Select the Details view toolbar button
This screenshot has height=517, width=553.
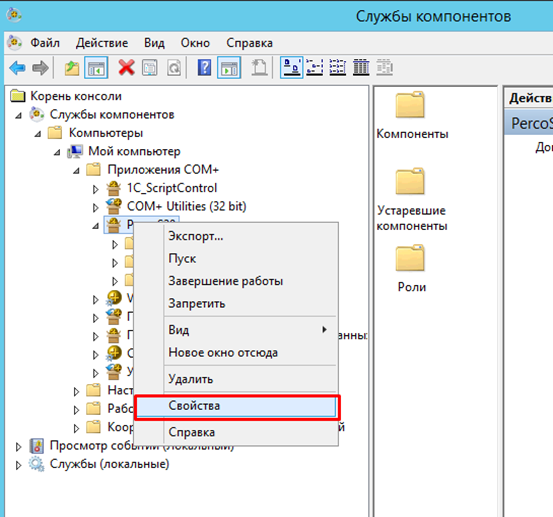[361, 67]
